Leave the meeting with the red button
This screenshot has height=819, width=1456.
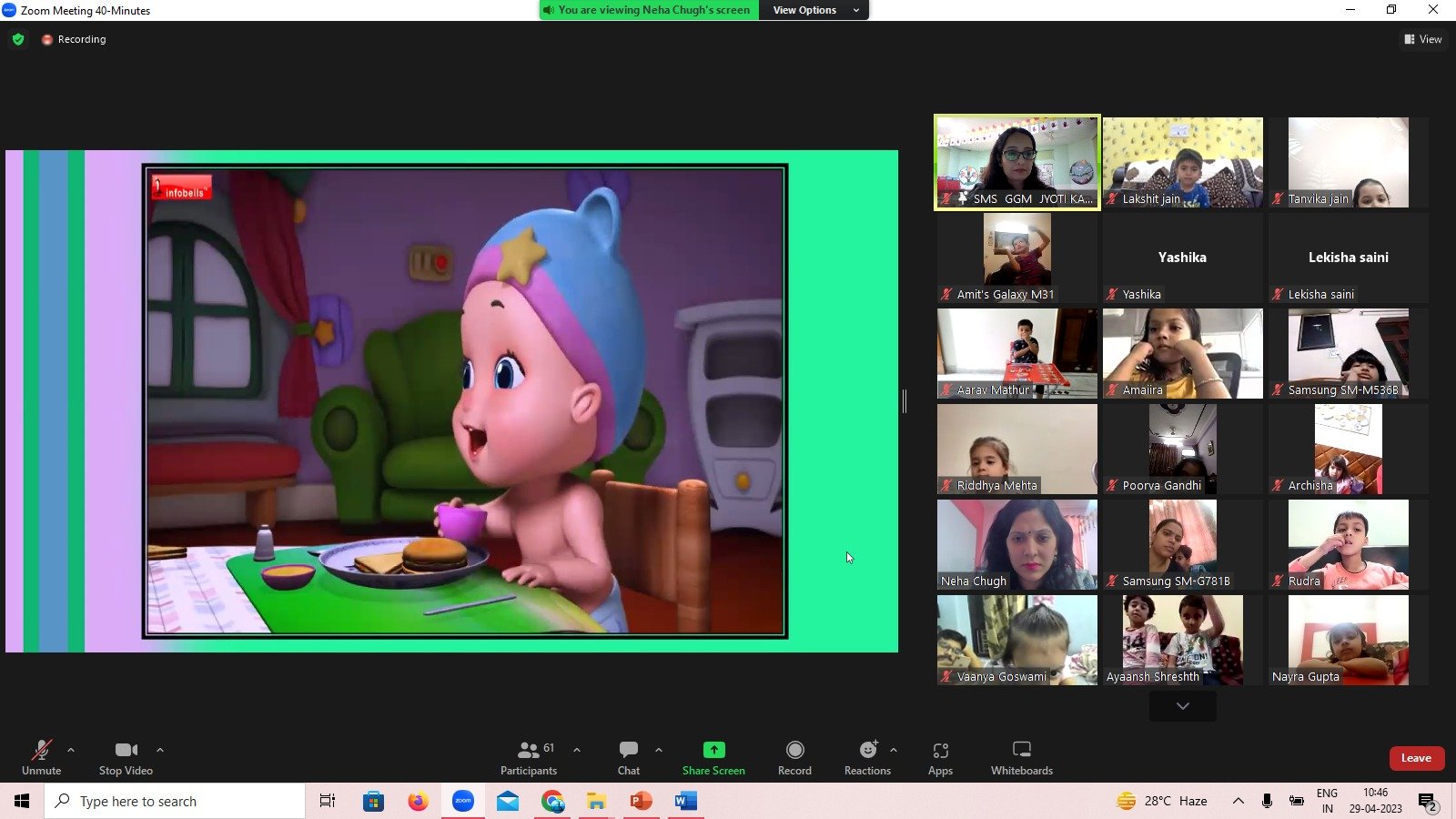click(1416, 758)
